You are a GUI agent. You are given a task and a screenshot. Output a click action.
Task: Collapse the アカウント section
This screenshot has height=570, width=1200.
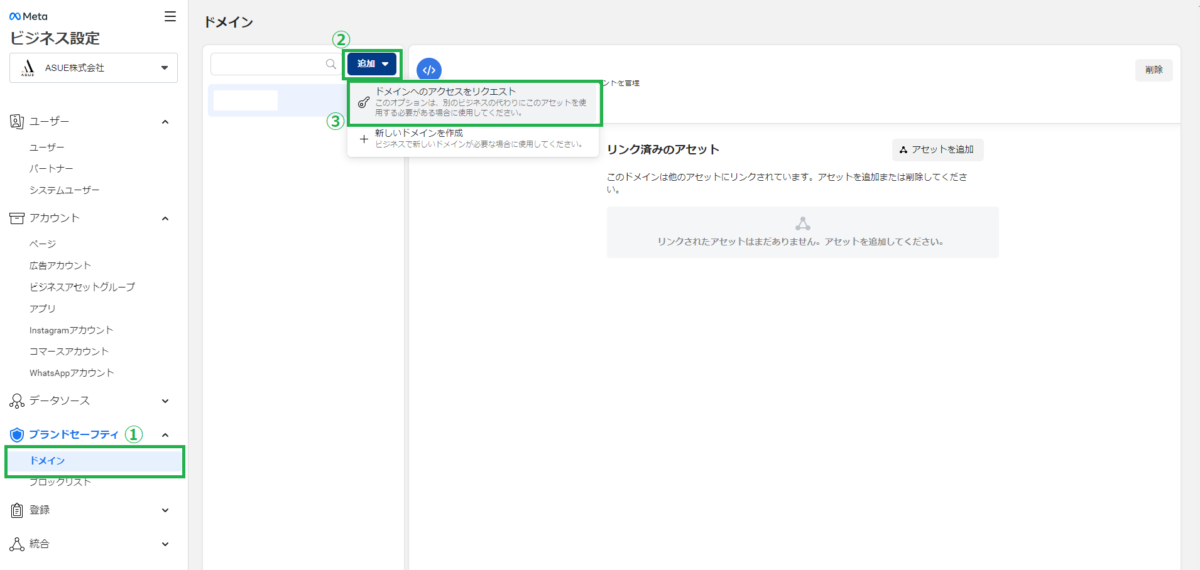[165, 218]
